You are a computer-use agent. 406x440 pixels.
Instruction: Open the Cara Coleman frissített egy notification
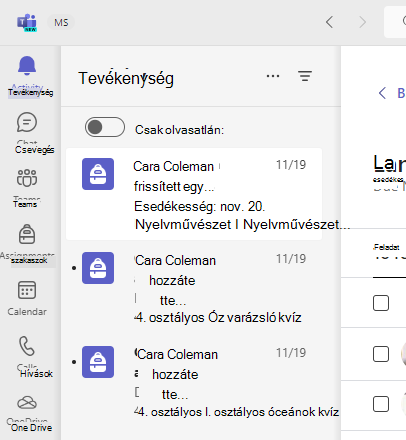pyautogui.click(x=194, y=194)
